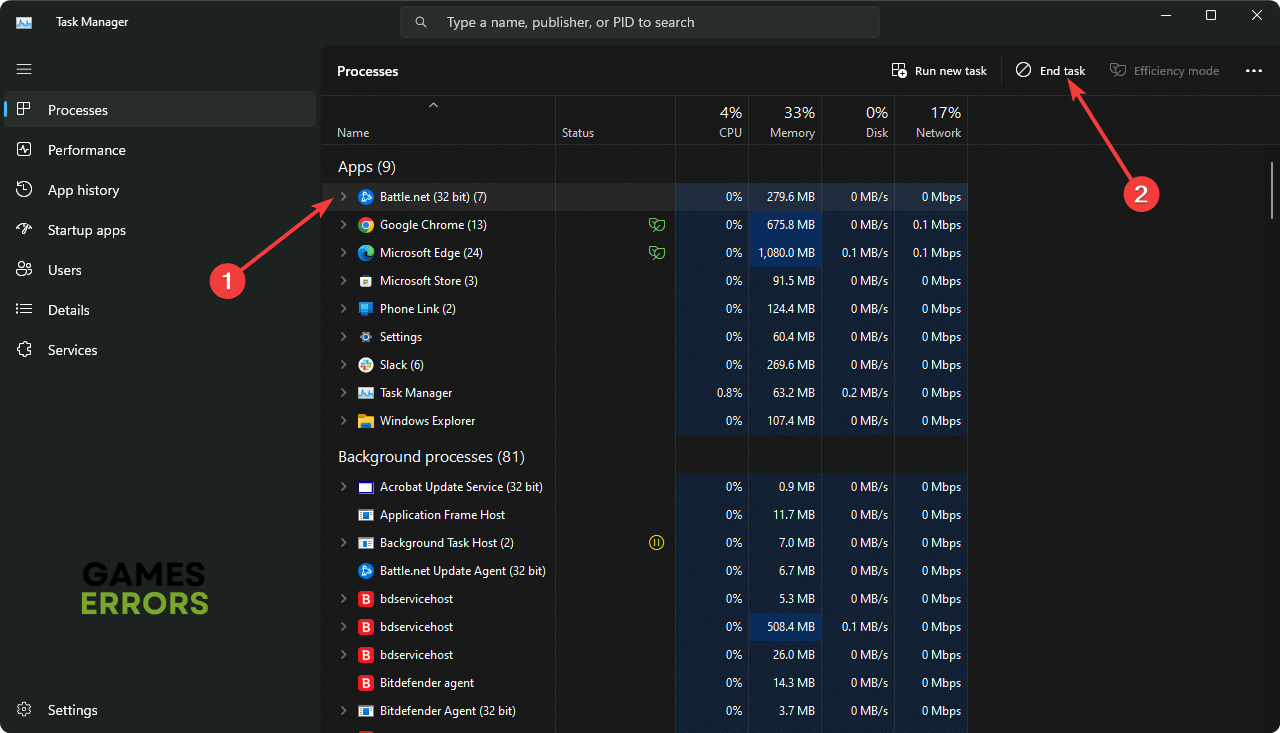Click the hamburger navigation menu icon
The image size is (1280, 733).
click(24, 70)
